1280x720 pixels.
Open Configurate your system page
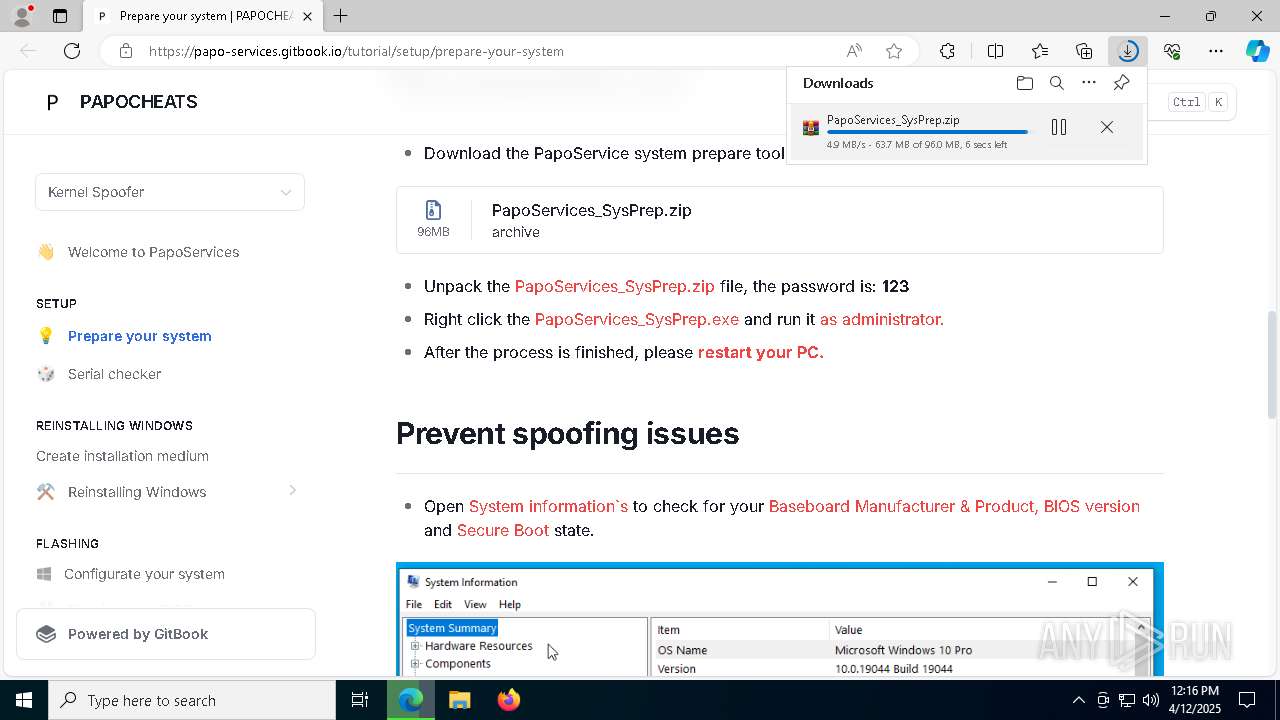click(144, 574)
